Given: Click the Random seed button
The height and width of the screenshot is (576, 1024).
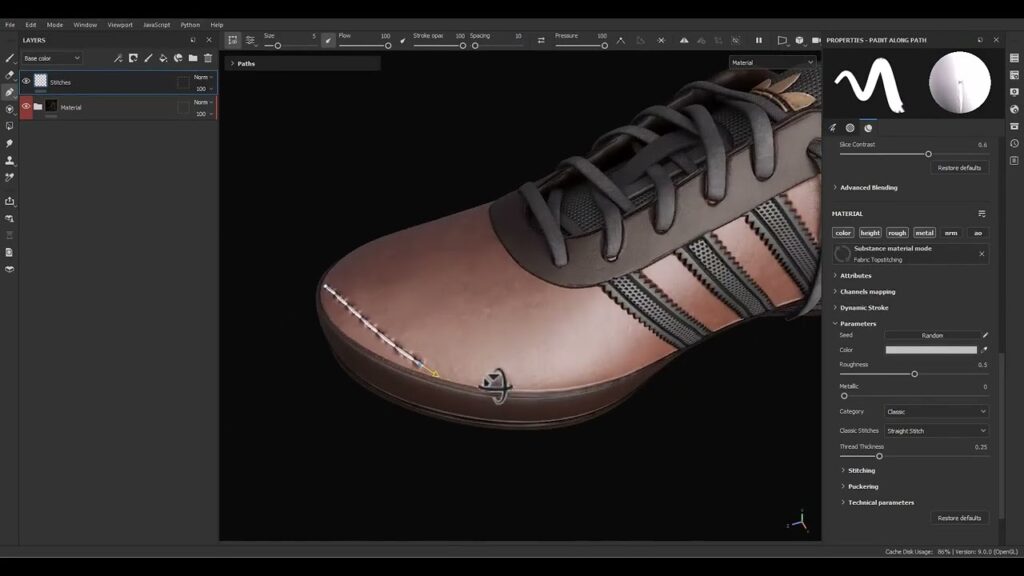Looking at the screenshot, I should pyautogui.click(x=932, y=336).
